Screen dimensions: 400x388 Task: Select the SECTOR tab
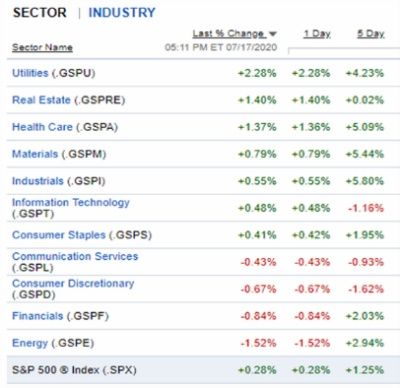coord(40,13)
